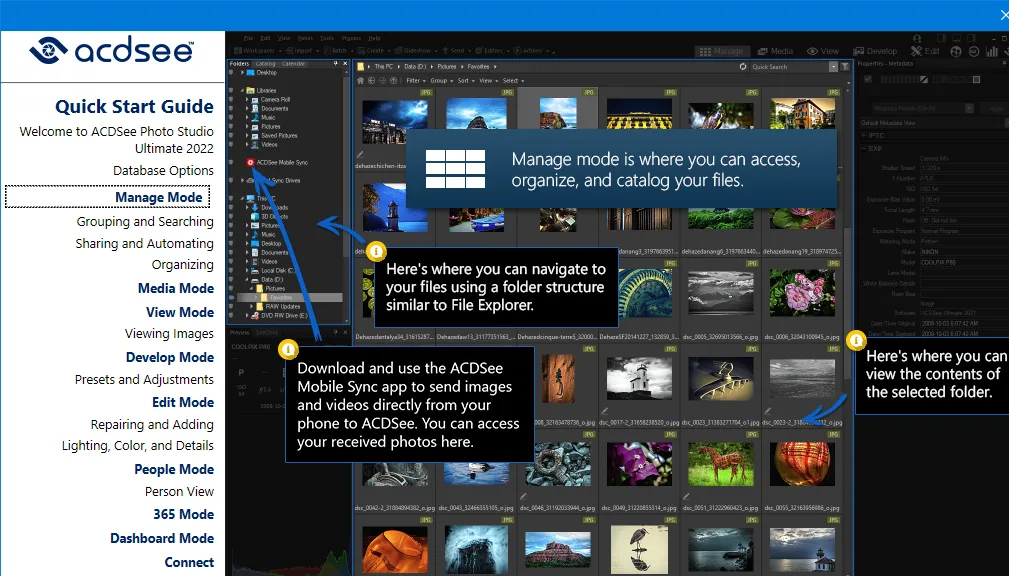The width and height of the screenshot is (1009, 576).
Task: Expand the RAW Updates folder node
Action: [252, 307]
